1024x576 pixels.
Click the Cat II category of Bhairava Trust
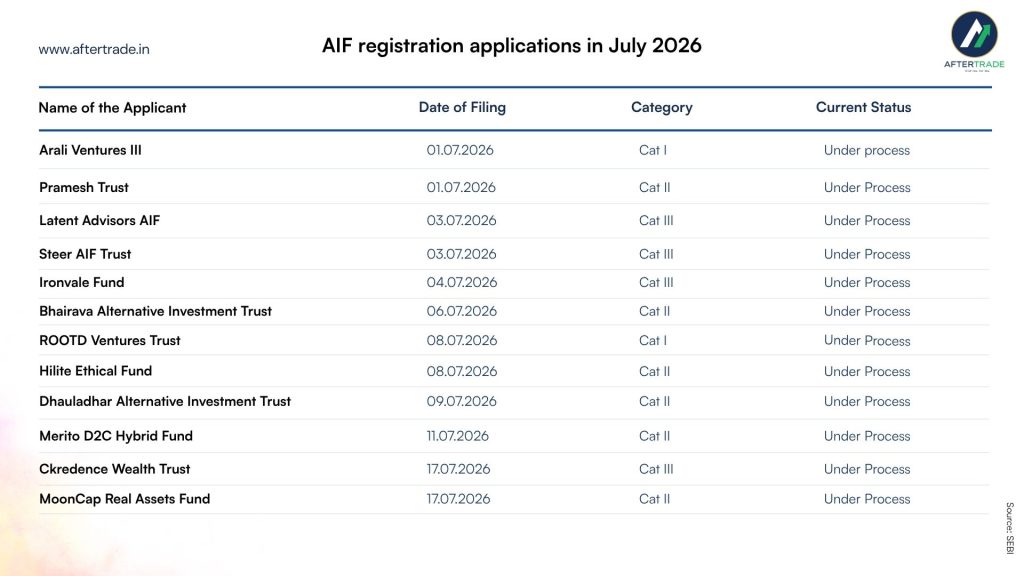pos(655,312)
